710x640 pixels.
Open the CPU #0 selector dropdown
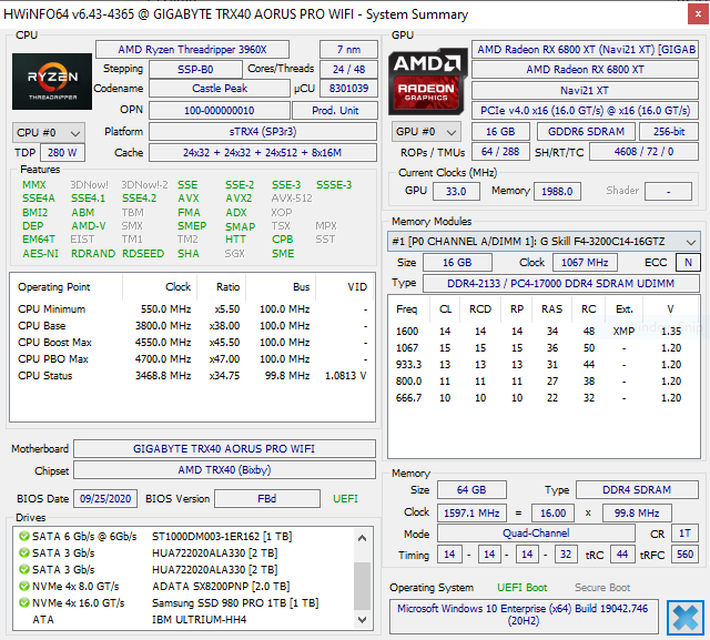pos(48,133)
